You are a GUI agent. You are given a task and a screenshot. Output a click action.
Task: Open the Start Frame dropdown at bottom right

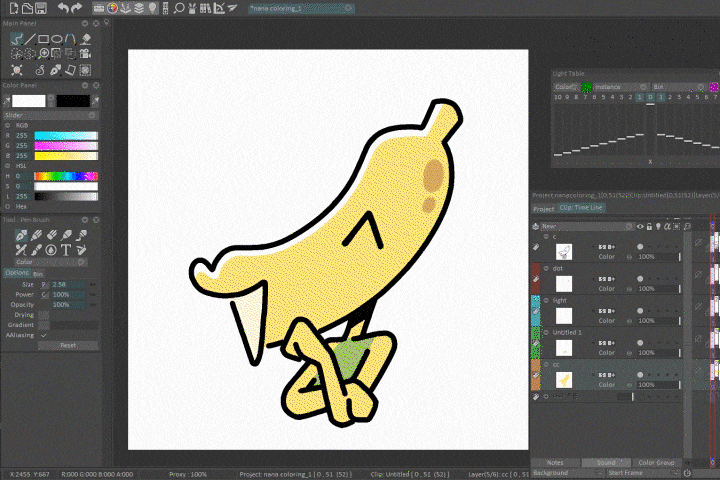point(644,472)
